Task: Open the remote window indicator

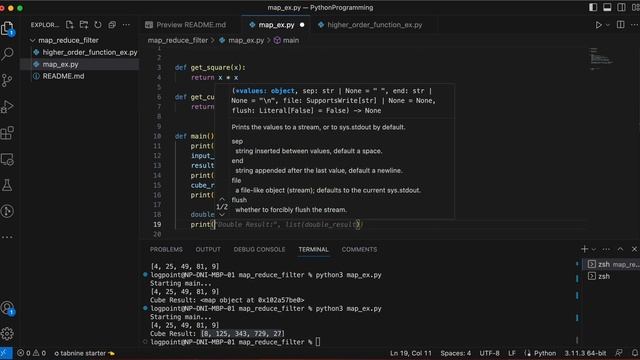Action: (x=6, y=353)
